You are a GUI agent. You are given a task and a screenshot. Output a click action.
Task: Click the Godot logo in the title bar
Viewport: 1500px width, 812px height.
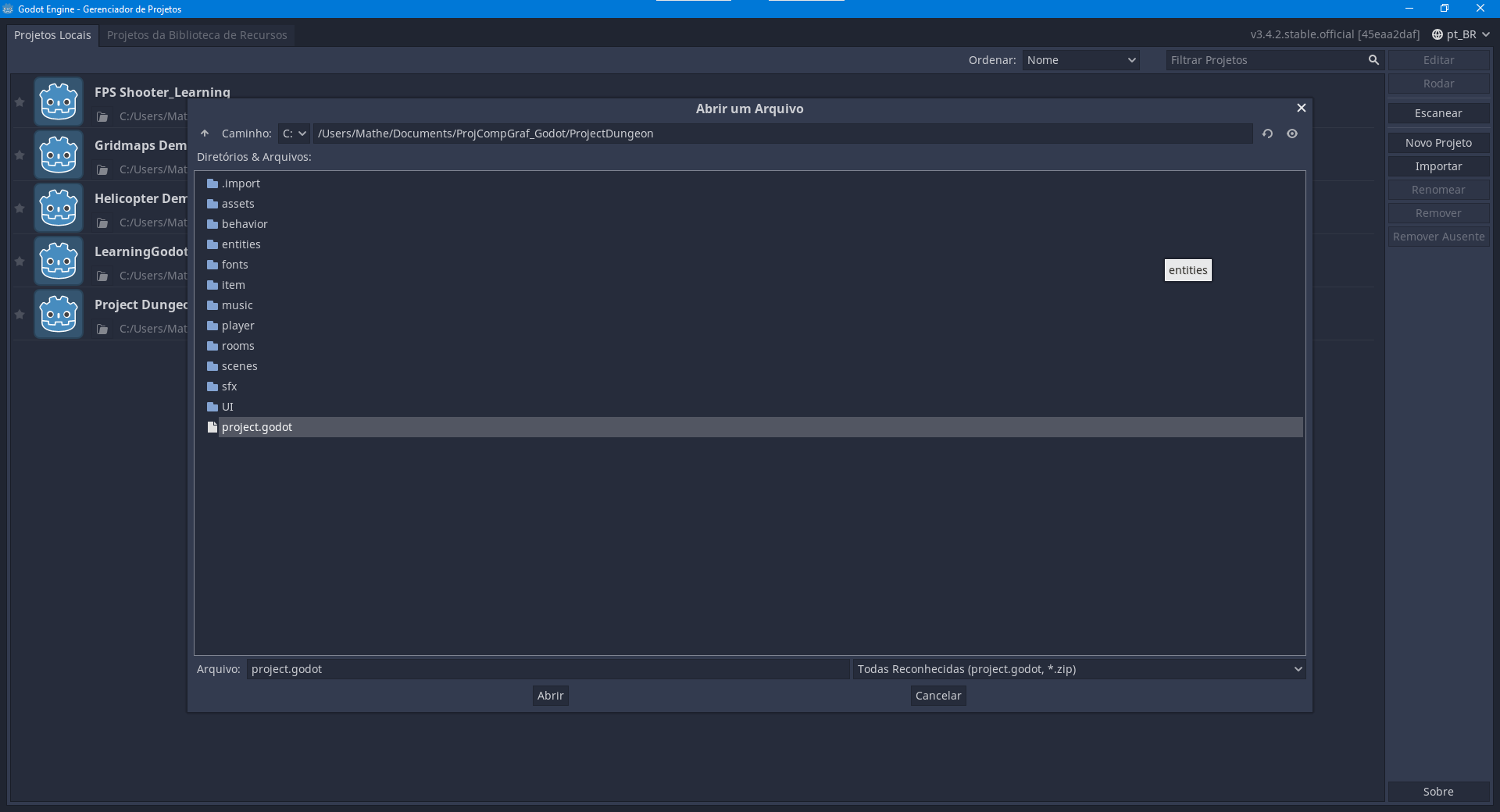point(8,9)
